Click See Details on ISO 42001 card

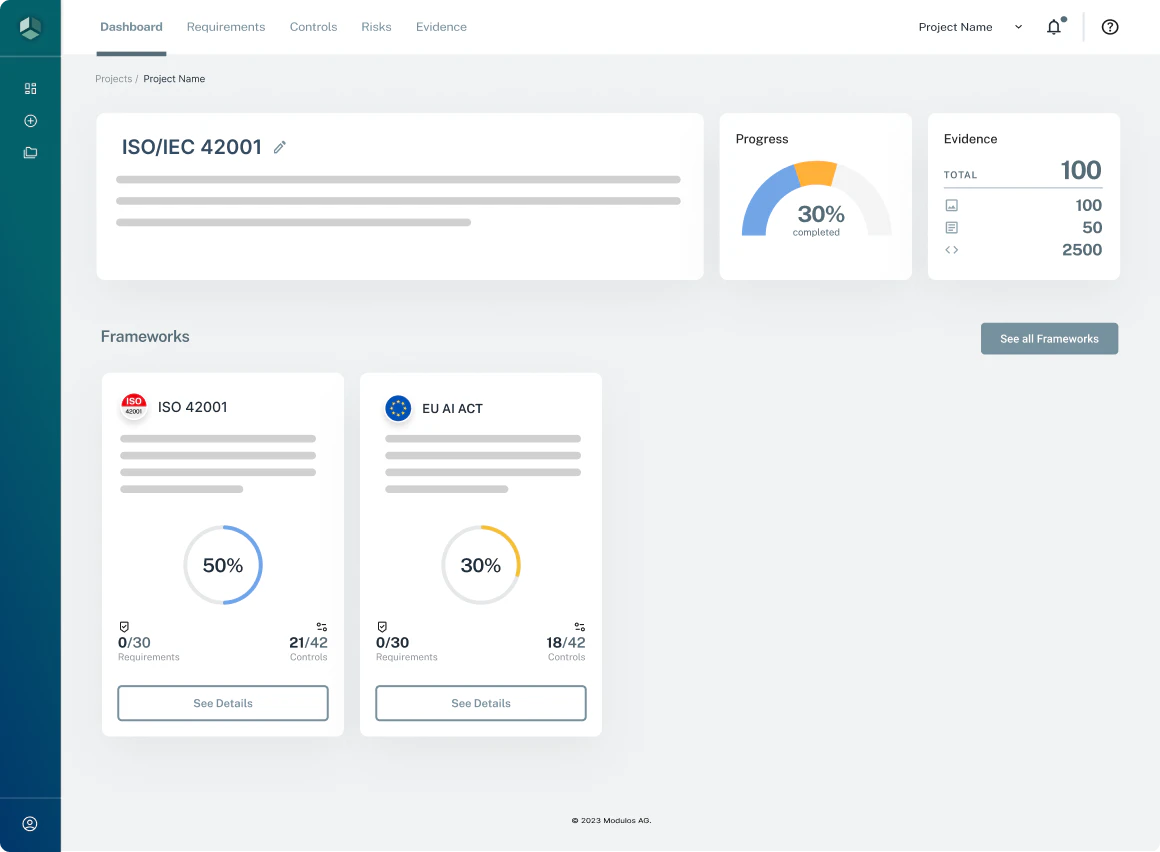(x=222, y=703)
